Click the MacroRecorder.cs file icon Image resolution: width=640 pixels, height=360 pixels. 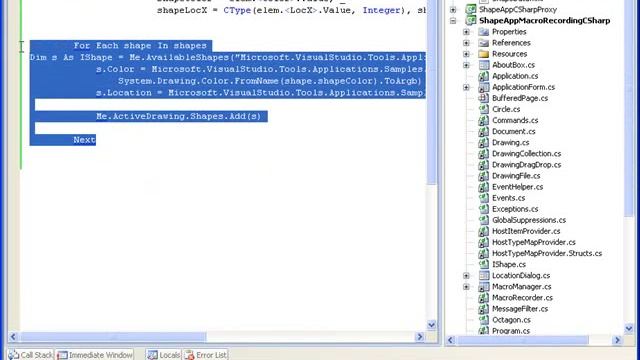point(484,298)
